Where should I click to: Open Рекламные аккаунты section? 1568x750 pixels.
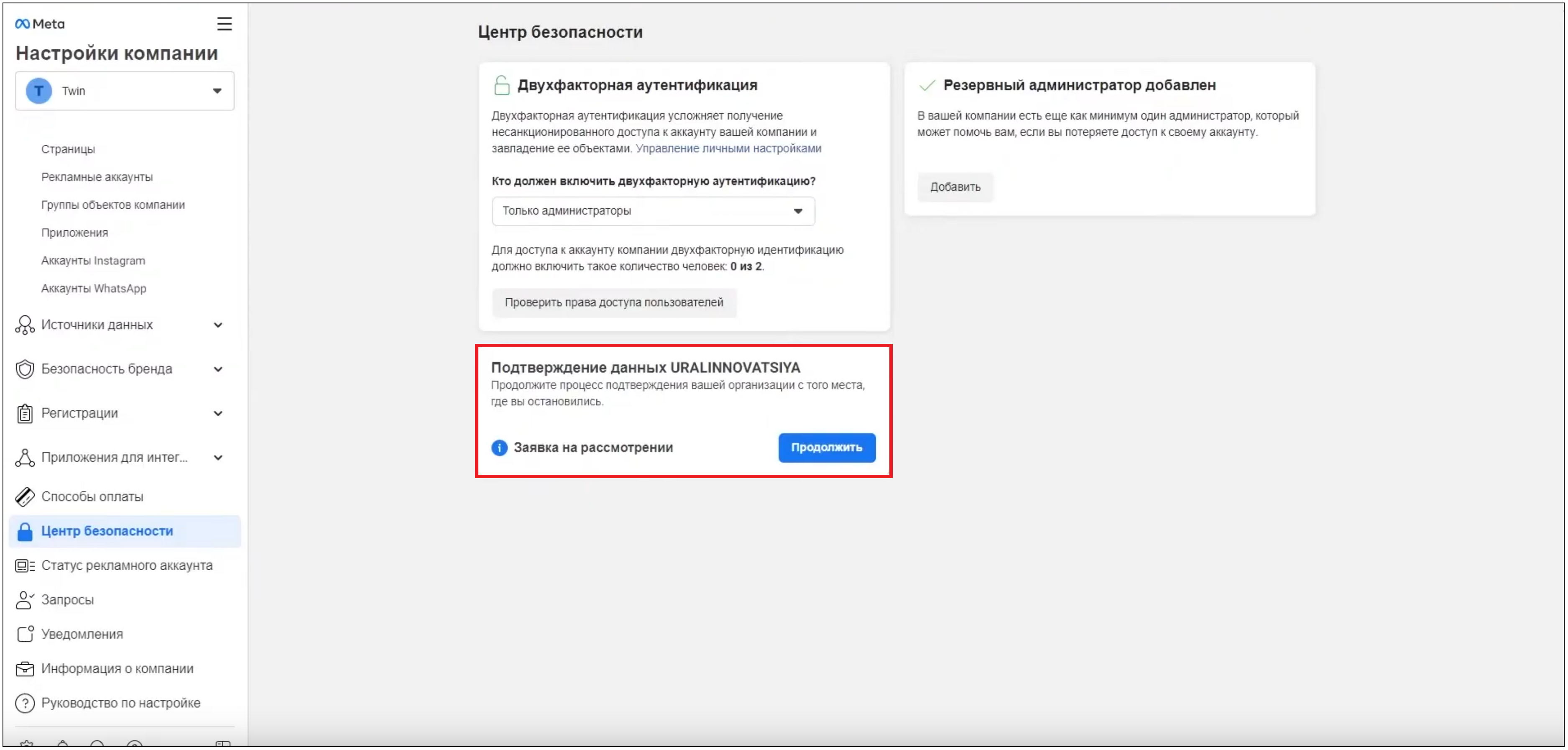click(x=97, y=177)
